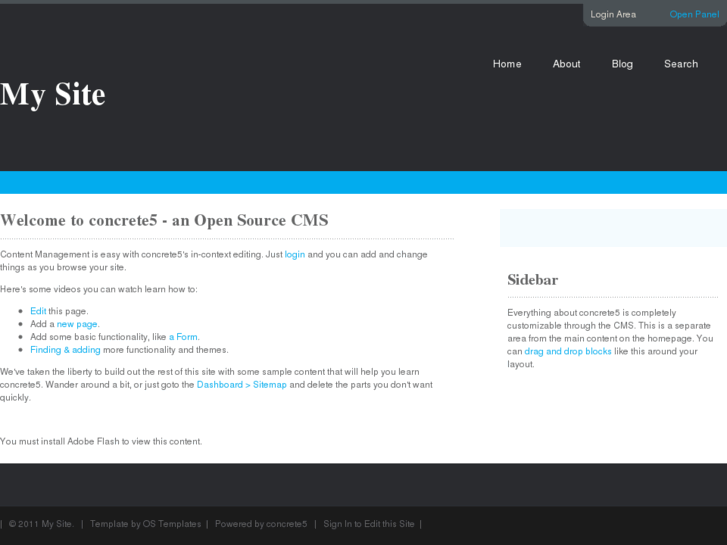The width and height of the screenshot is (727, 545).
Task: Go to the About page
Action: [566, 64]
